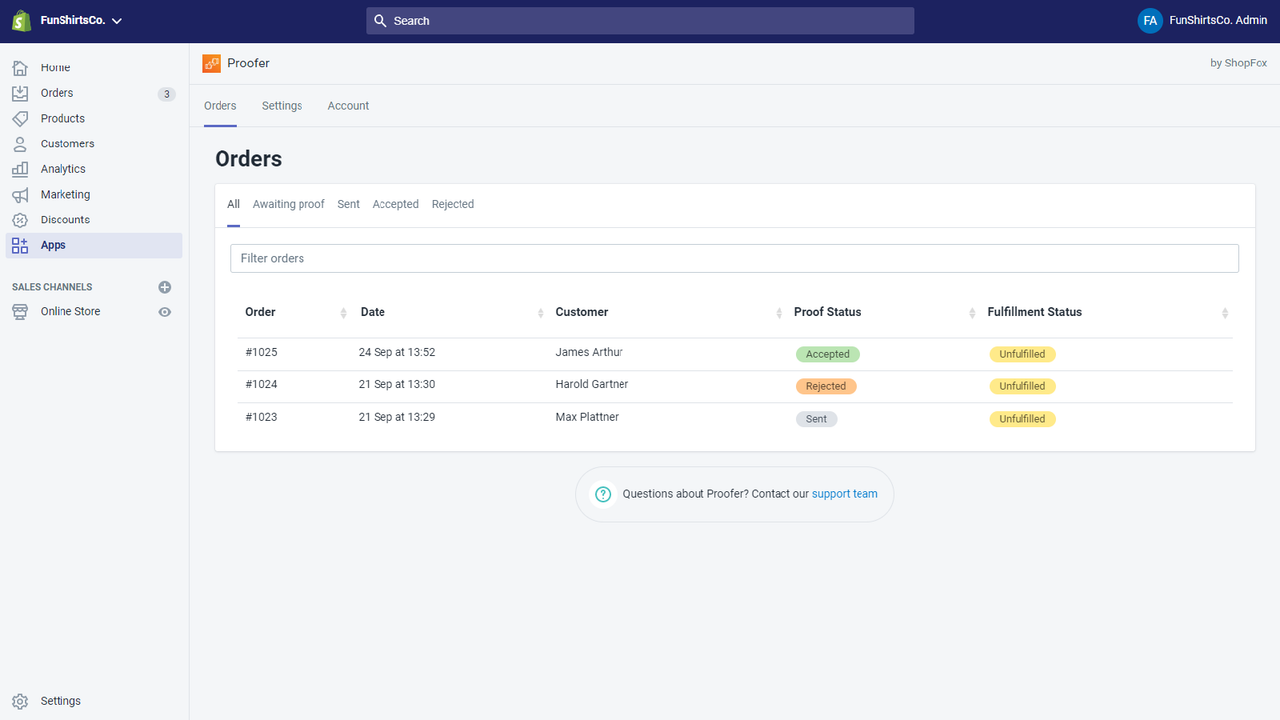Click the Accepted badge for order #1025
Image resolution: width=1280 pixels, height=720 pixels.
pyautogui.click(x=827, y=353)
